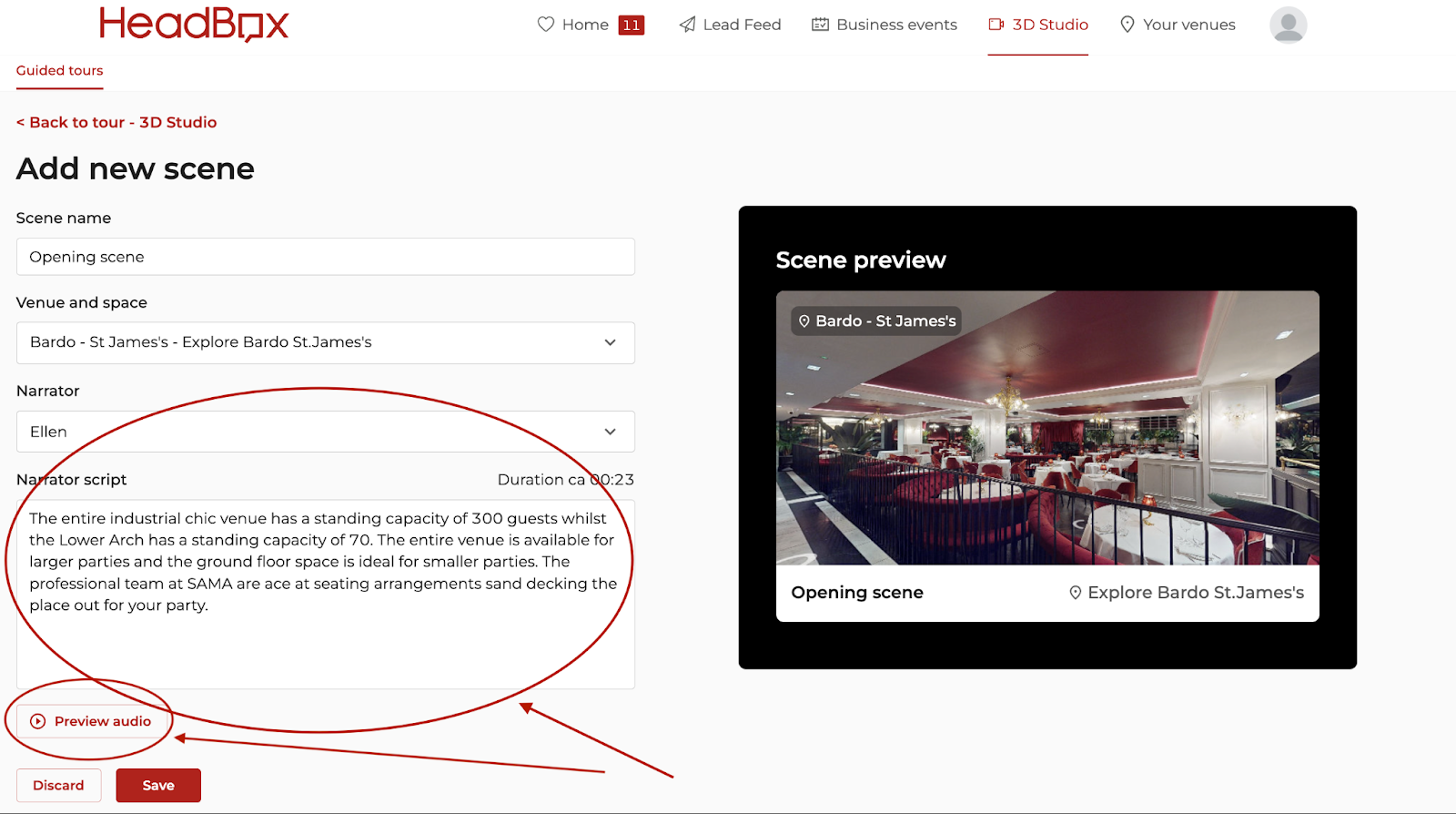This screenshot has height=814, width=1456.
Task: Click the Opening scene title in preview card
Action: (857, 593)
